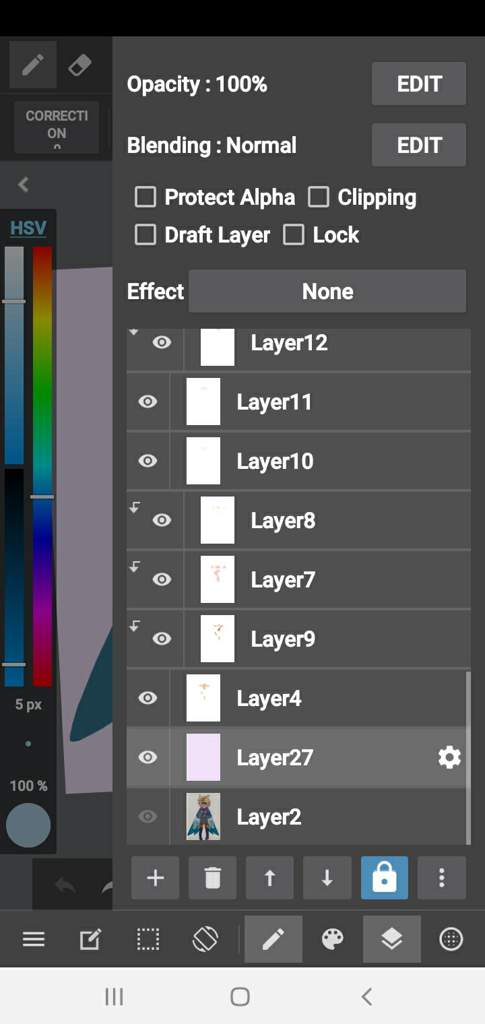Hide Layer11 with its eye icon
Viewport: 485px width, 1024px height.
click(148, 402)
